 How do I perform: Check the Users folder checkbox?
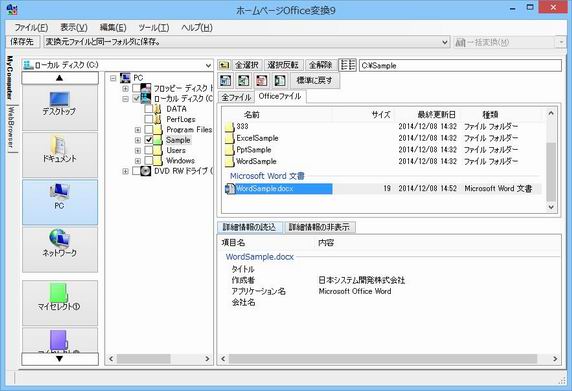[148, 150]
